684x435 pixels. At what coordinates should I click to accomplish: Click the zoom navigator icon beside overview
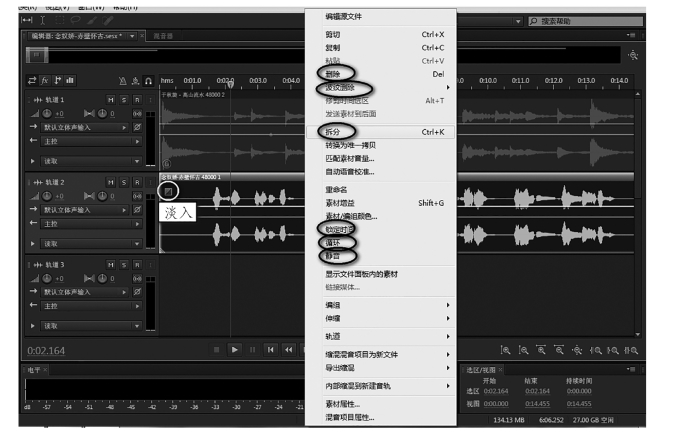point(633,55)
